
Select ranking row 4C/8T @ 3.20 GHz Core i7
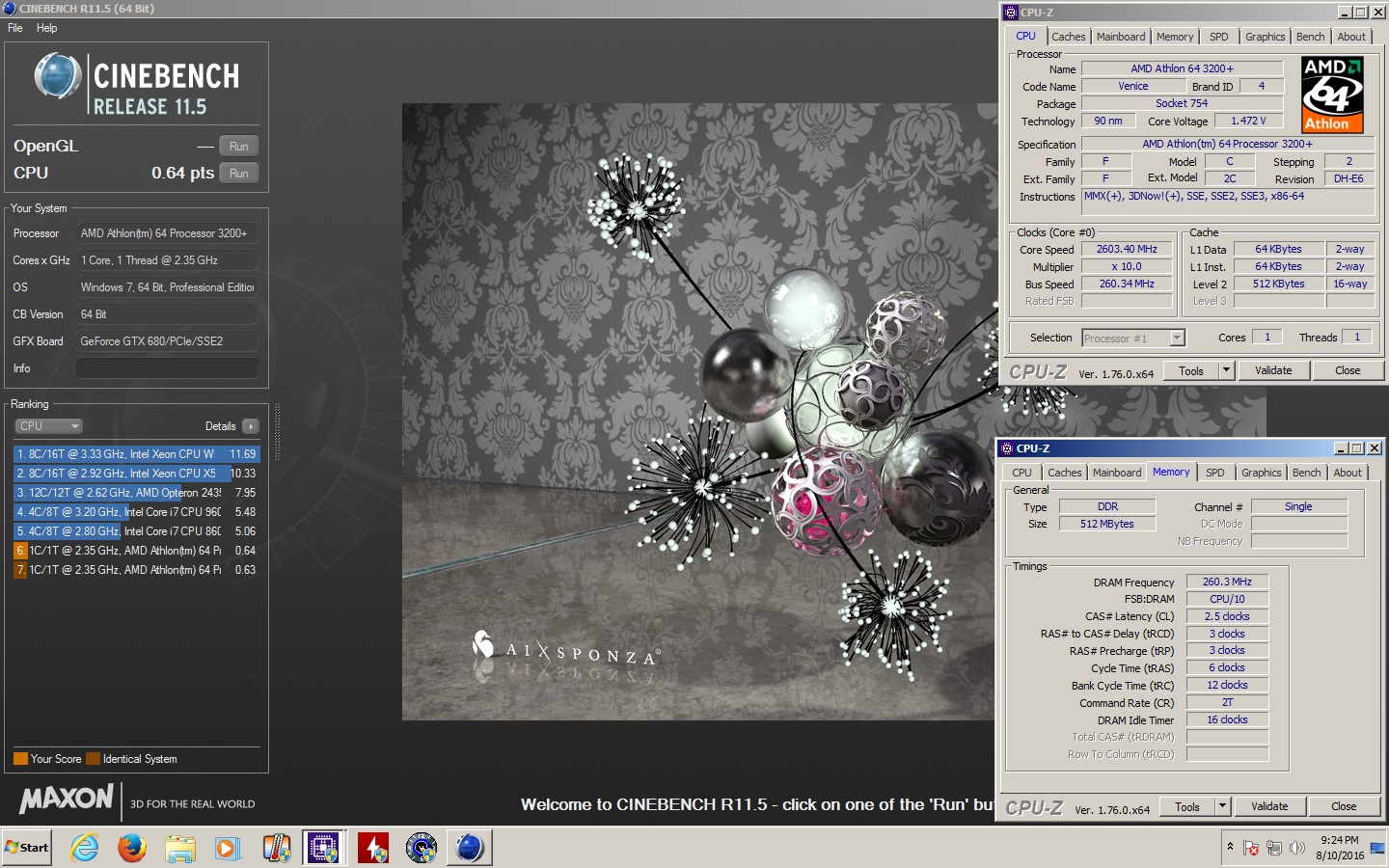[136, 512]
